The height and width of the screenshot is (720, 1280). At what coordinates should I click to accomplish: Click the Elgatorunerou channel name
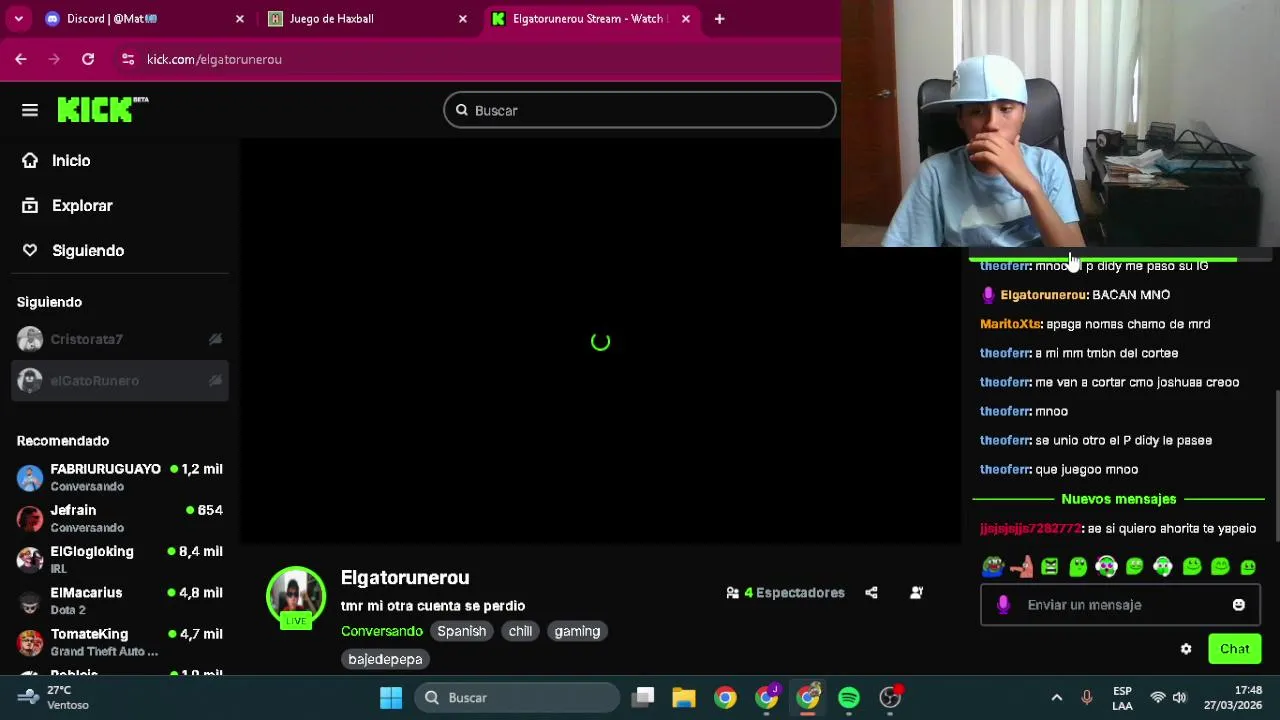(405, 577)
